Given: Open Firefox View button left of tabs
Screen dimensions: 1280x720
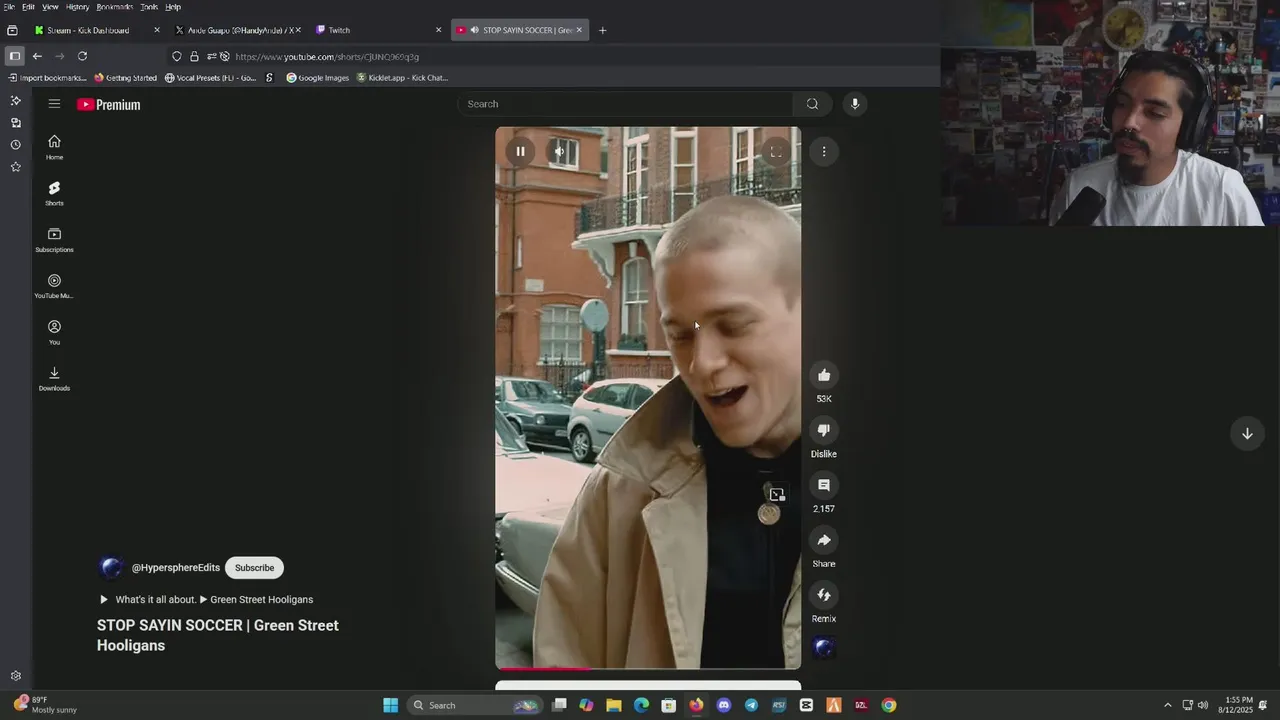Looking at the screenshot, I should pyautogui.click(x=12, y=30).
